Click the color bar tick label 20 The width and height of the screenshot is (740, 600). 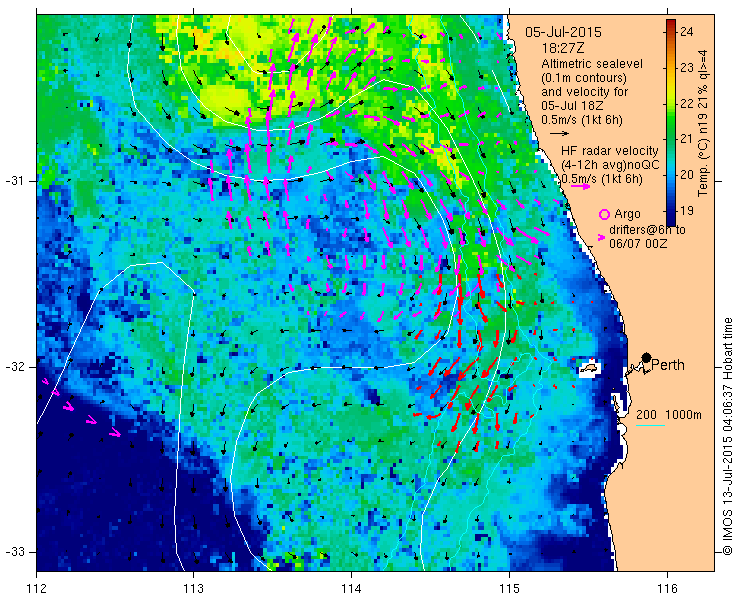(687, 175)
